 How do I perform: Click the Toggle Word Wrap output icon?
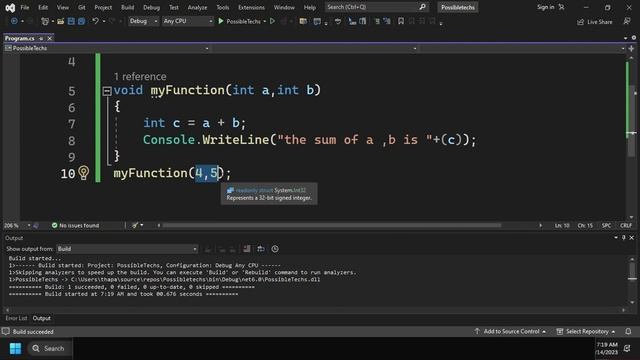click(261, 249)
